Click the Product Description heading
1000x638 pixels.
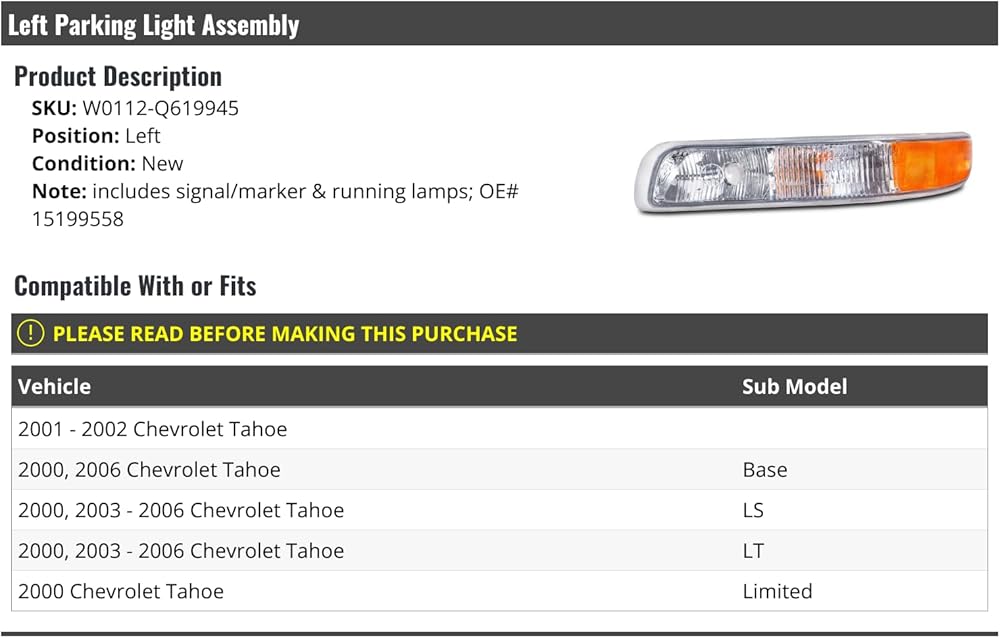click(x=118, y=77)
